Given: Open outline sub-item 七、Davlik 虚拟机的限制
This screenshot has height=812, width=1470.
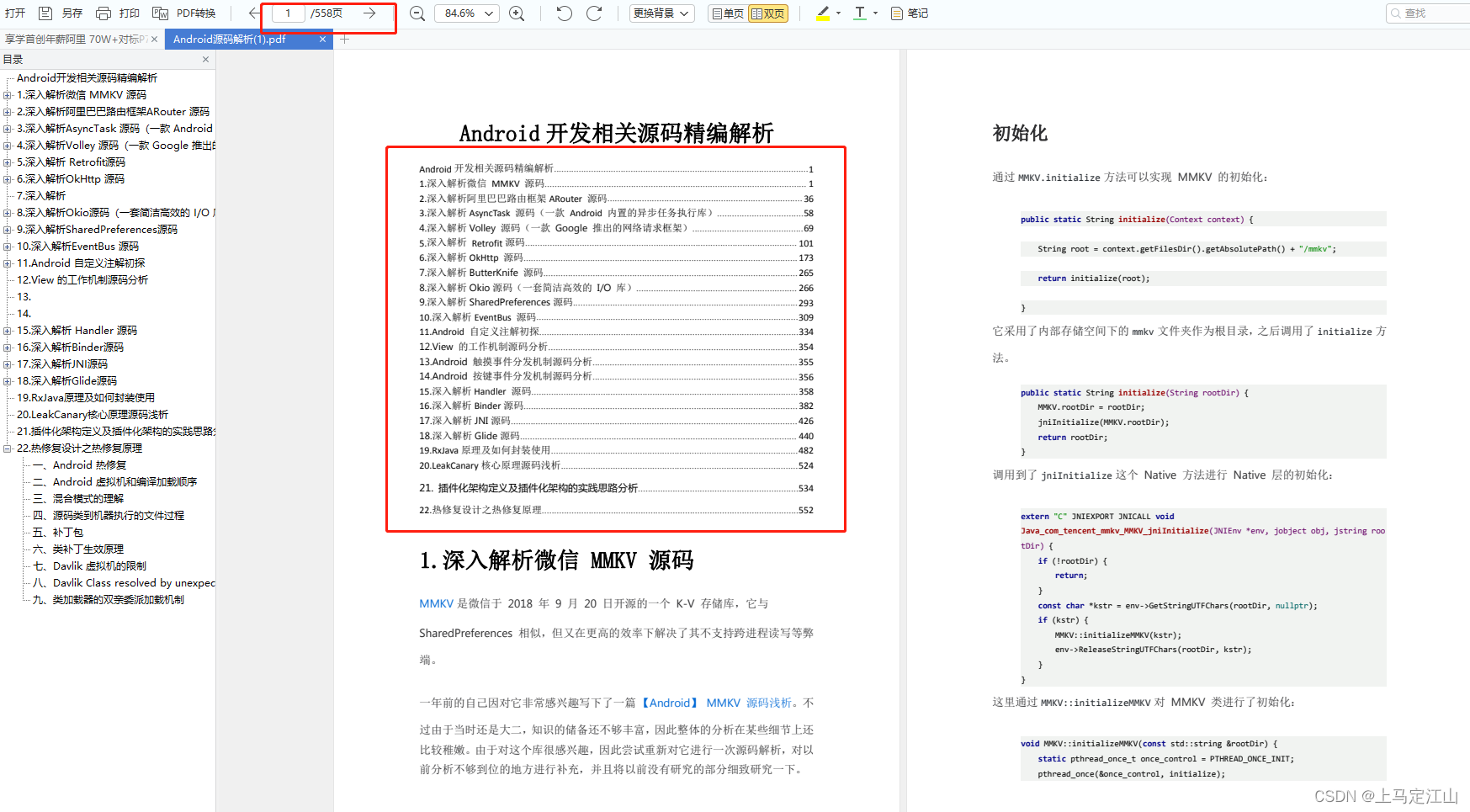Looking at the screenshot, I should [89, 566].
